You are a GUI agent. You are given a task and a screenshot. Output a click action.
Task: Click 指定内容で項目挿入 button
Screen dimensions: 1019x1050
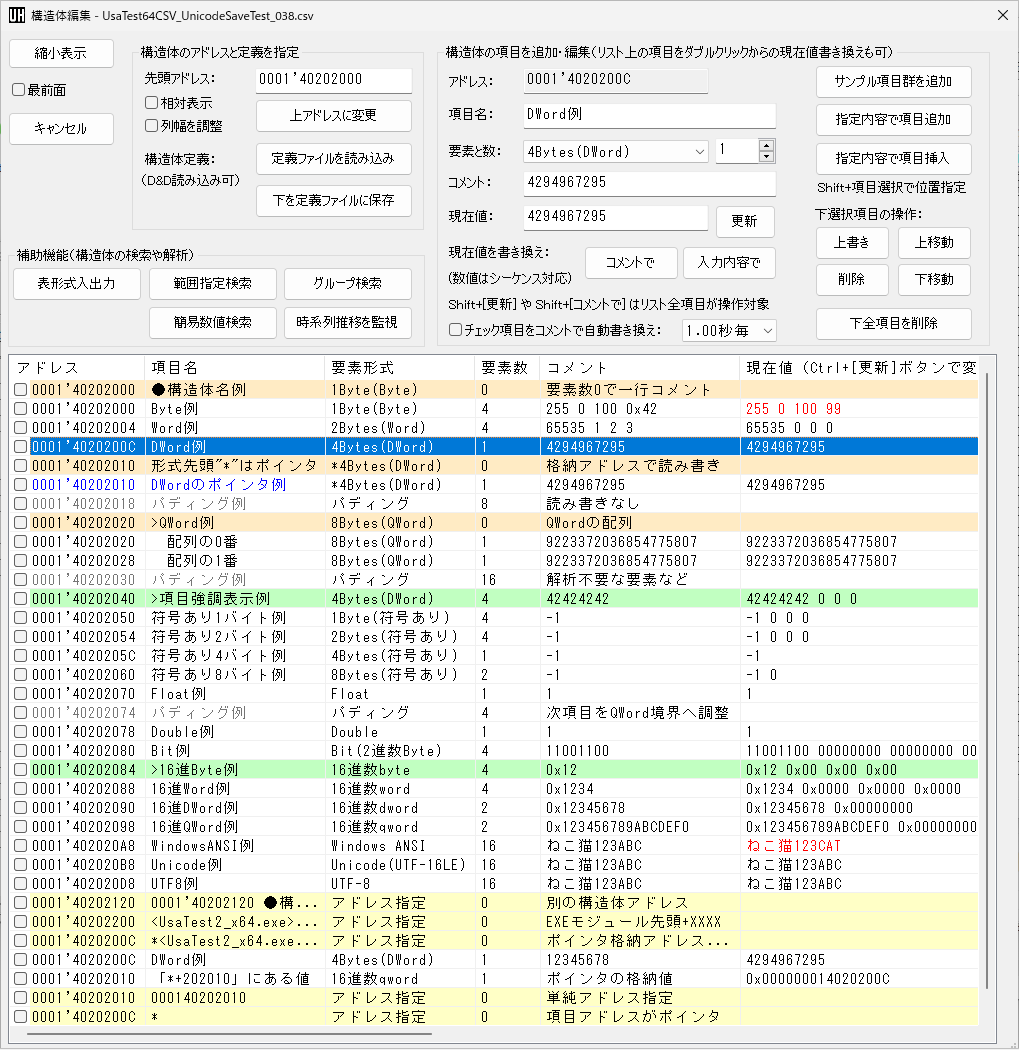point(893,159)
